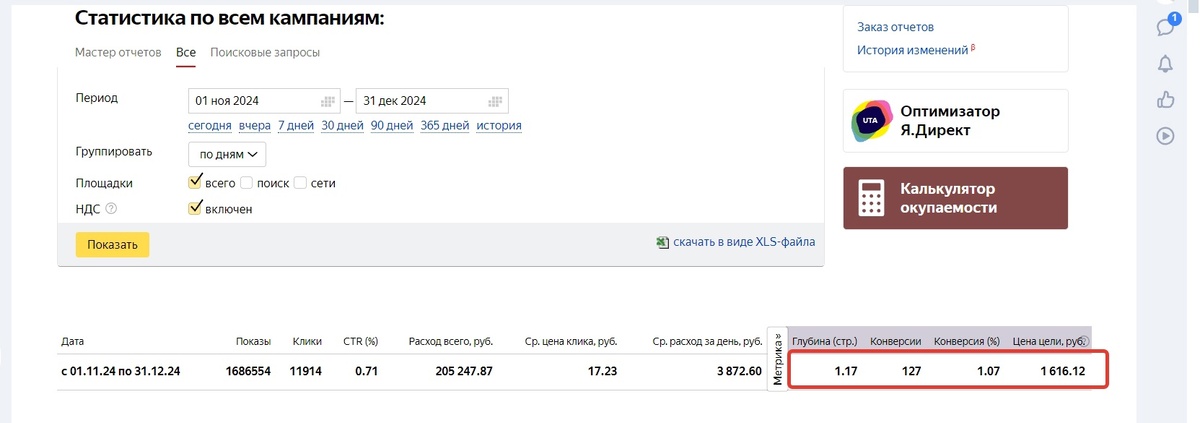Click the Расход всего, руб. column header
This screenshot has height=423, width=1200.
click(x=451, y=341)
